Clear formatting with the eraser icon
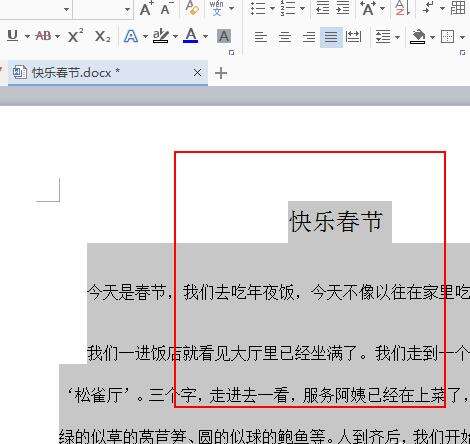 pyautogui.click(x=192, y=8)
